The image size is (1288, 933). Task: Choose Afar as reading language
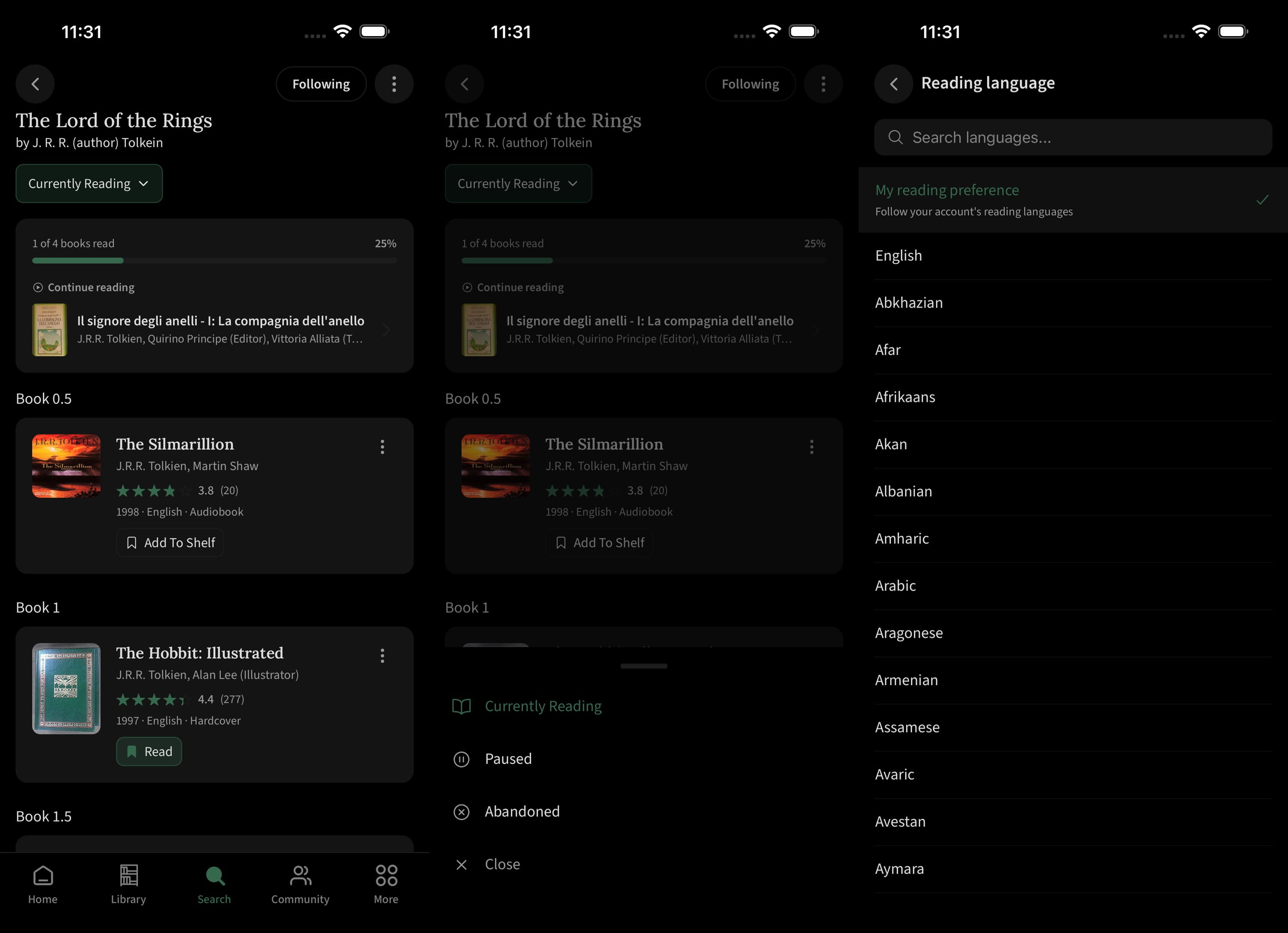(x=1073, y=350)
